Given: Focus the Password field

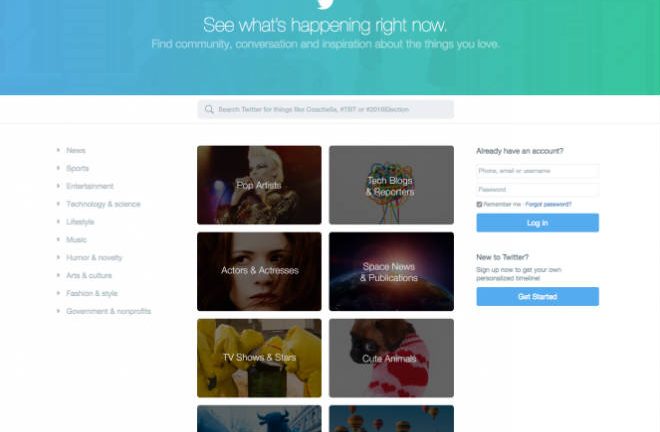Looking at the screenshot, I should pos(538,189).
